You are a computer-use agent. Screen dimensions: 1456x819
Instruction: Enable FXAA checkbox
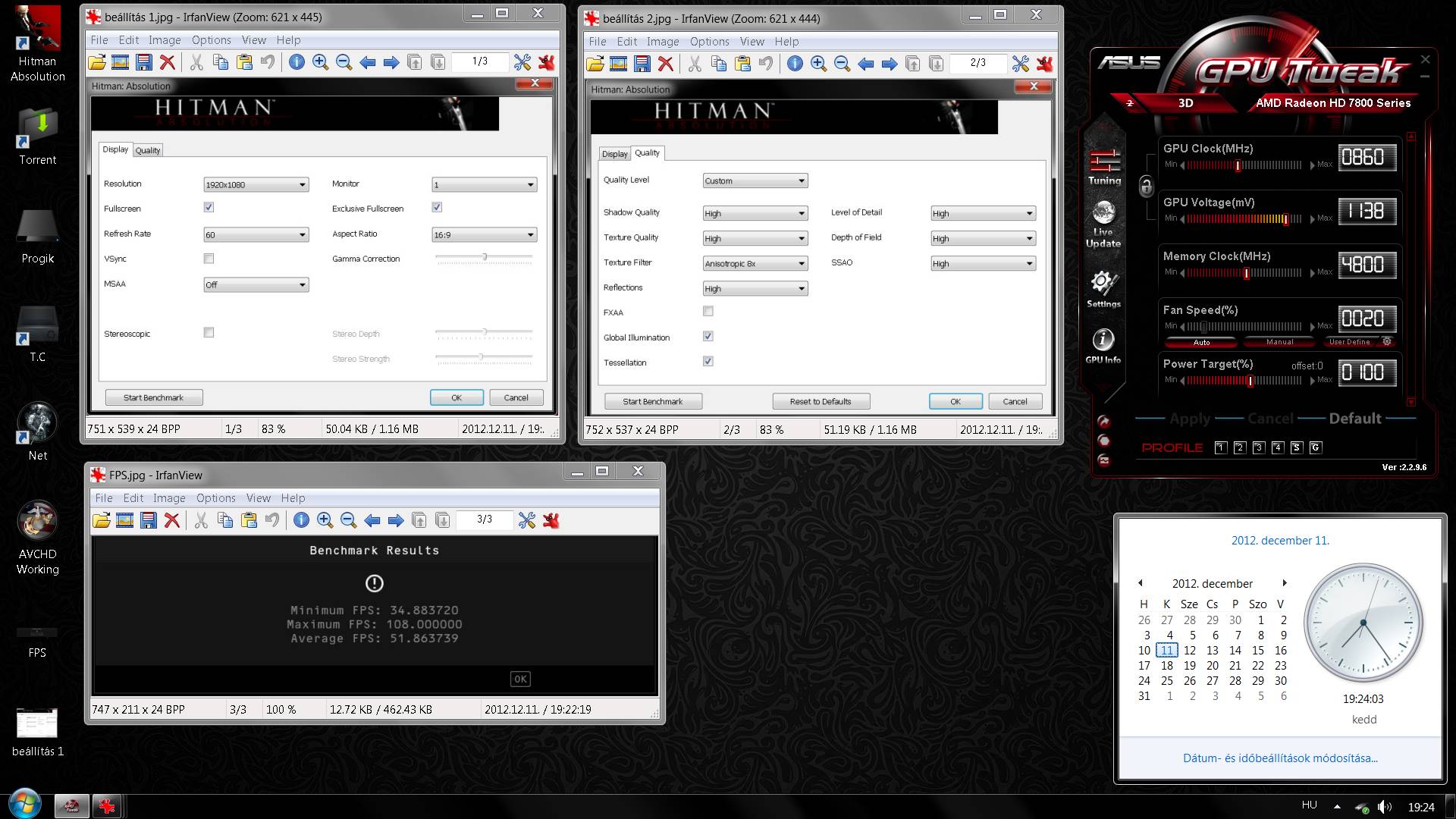pyautogui.click(x=708, y=311)
